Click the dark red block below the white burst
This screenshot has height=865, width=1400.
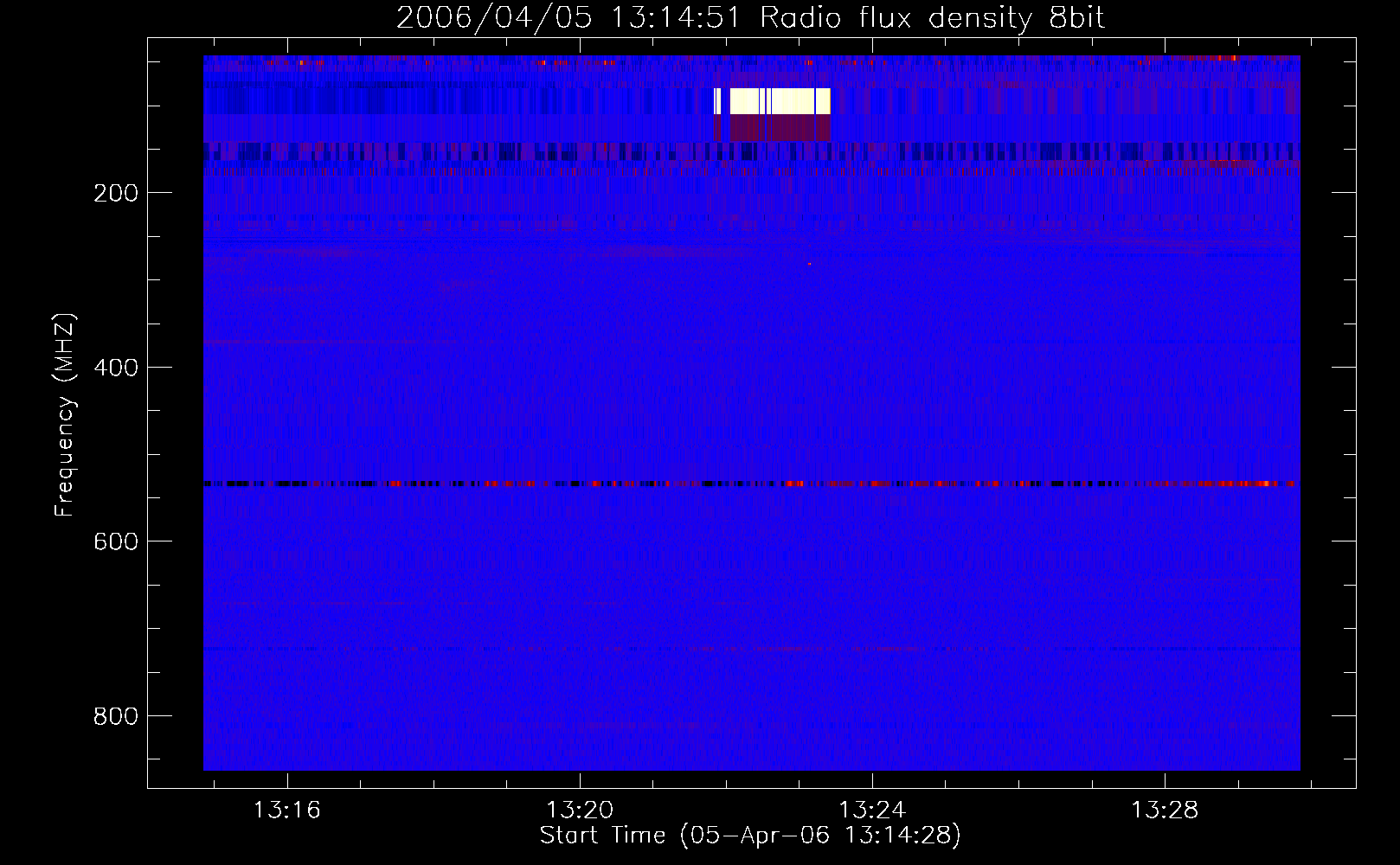(x=772, y=128)
